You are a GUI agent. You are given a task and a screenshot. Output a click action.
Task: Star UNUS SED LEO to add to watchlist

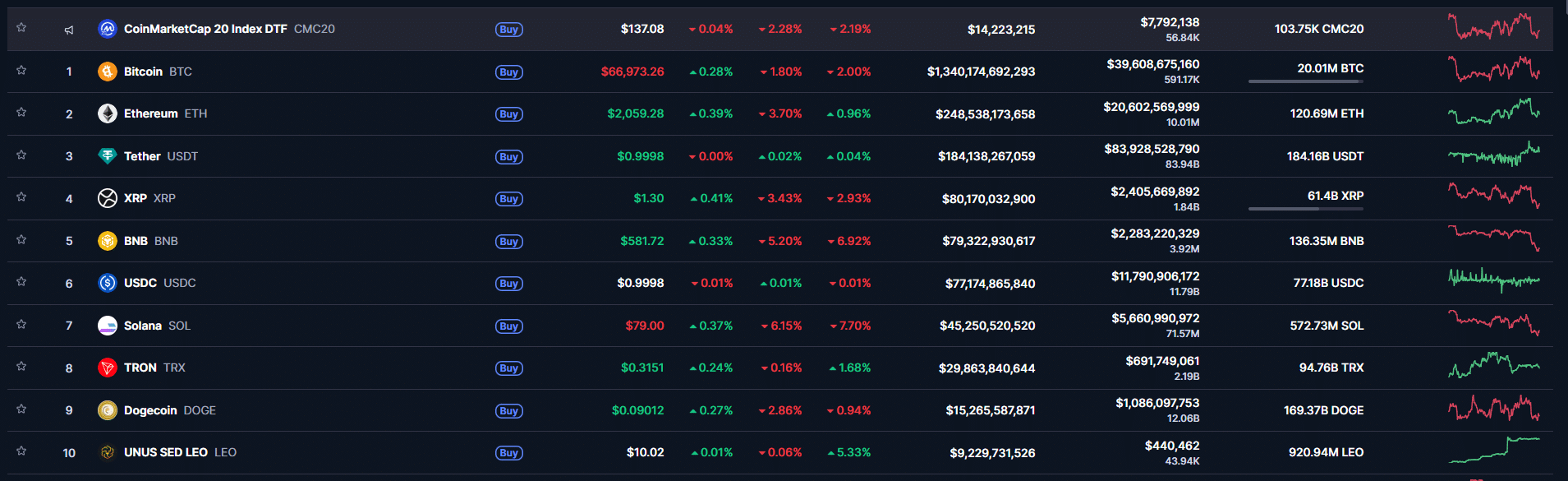click(x=21, y=451)
